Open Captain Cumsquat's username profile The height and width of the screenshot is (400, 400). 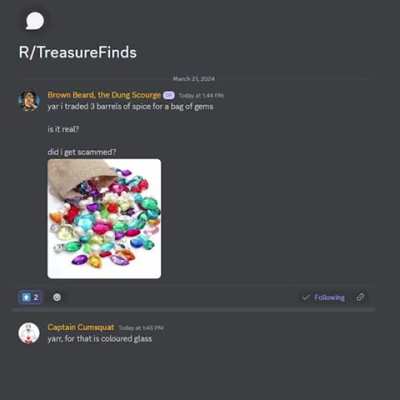81,327
